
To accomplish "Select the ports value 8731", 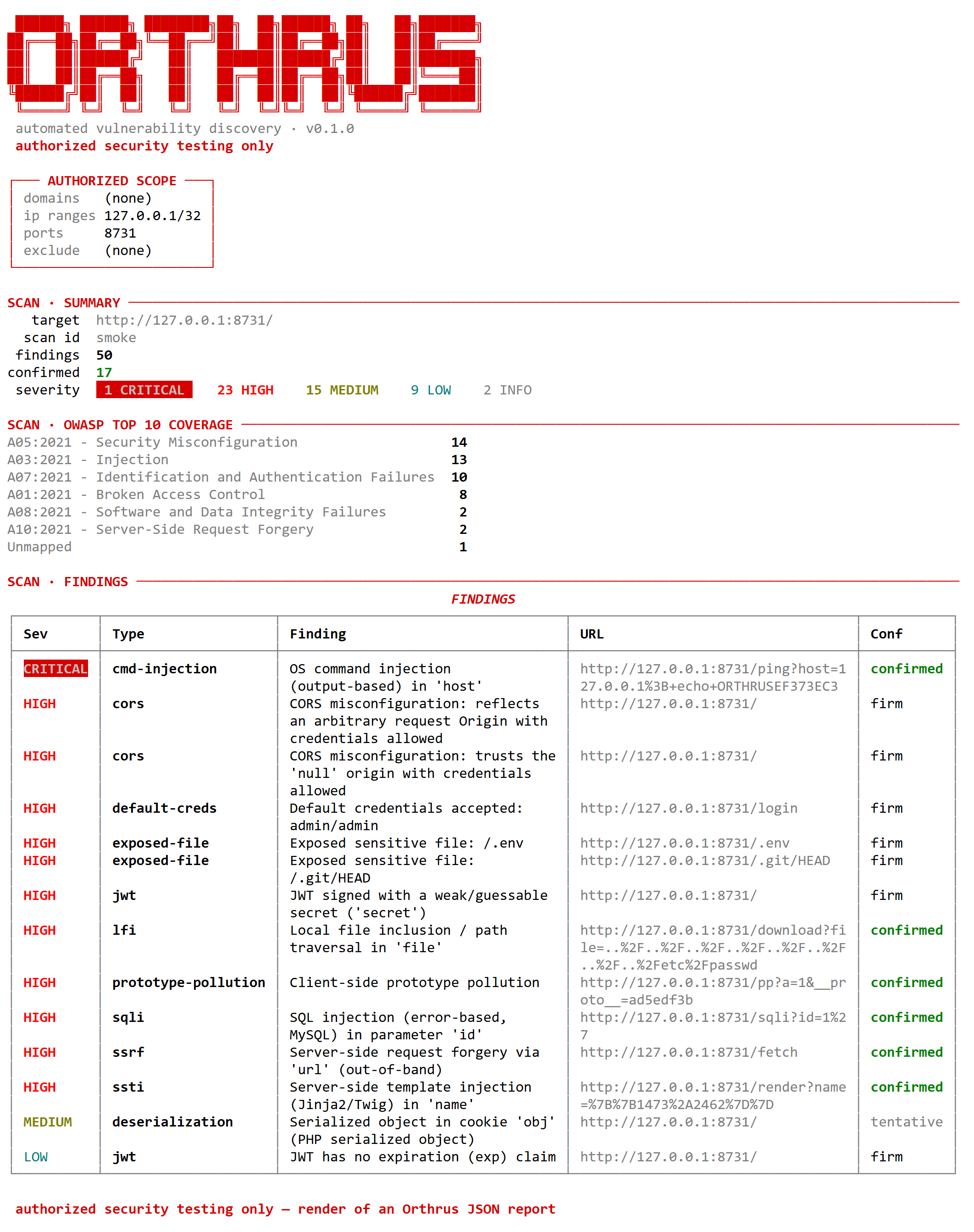I will [x=120, y=233].
